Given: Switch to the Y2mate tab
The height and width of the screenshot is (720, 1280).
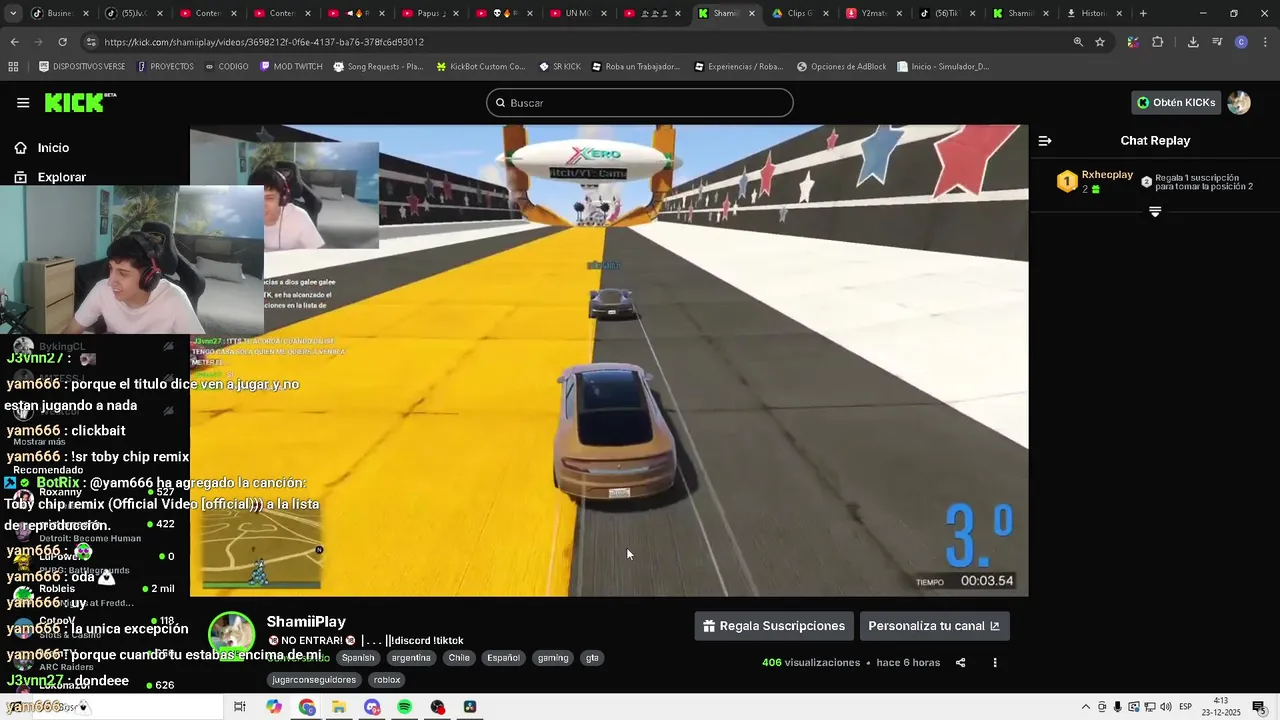Looking at the screenshot, I should pos(873,14).
